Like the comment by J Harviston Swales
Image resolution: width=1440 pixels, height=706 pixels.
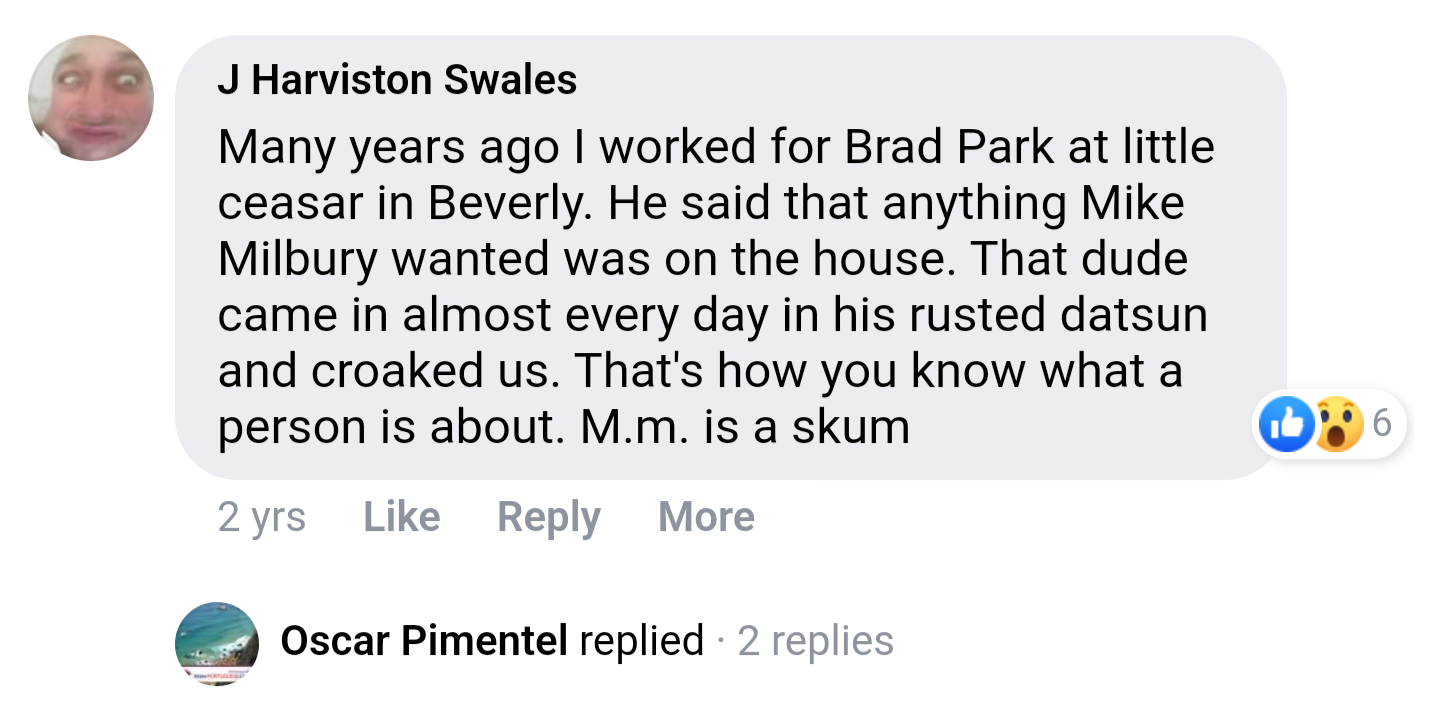click(x=401, y=517)
